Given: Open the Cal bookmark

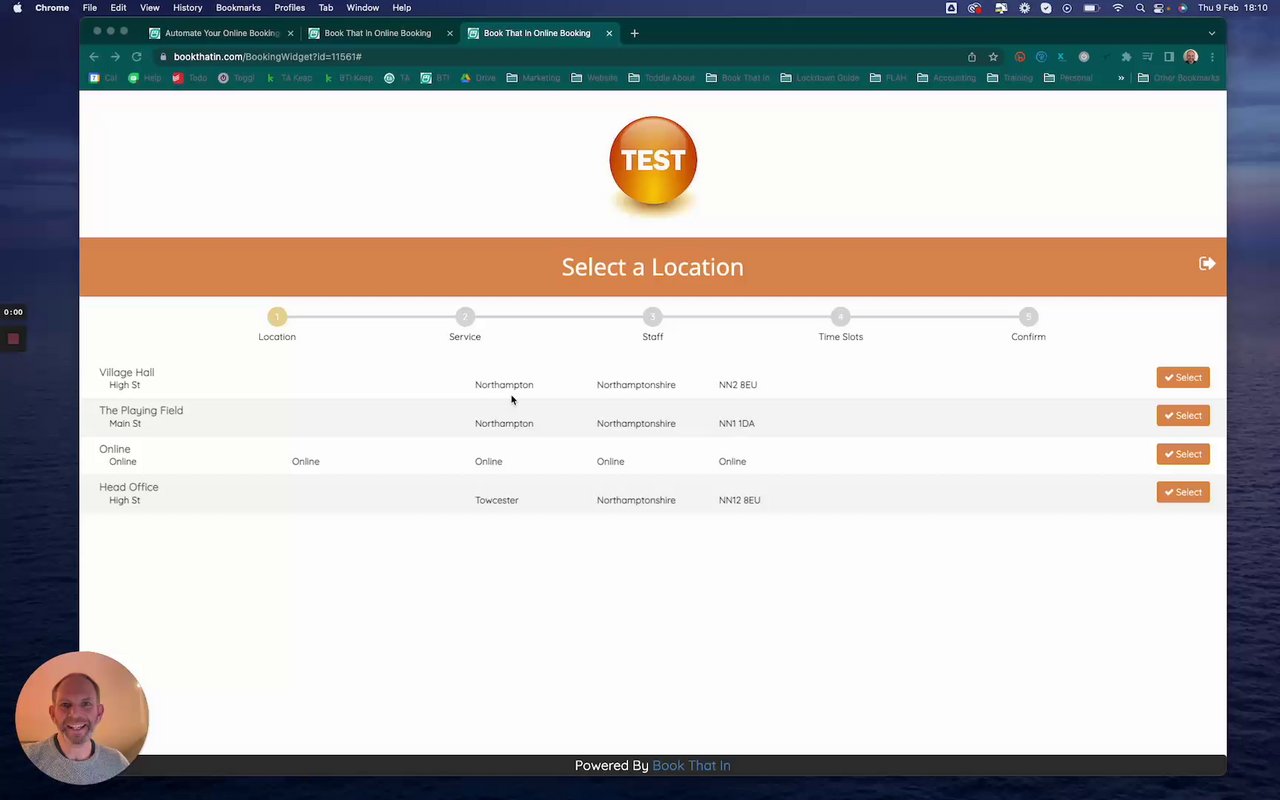Looking at the screenshot, I should tap(104, 78).
